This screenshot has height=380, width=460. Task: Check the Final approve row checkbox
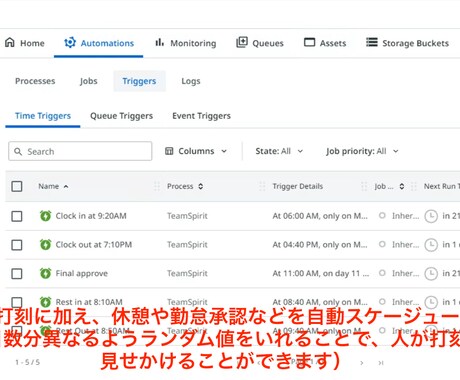click(17, 274)
